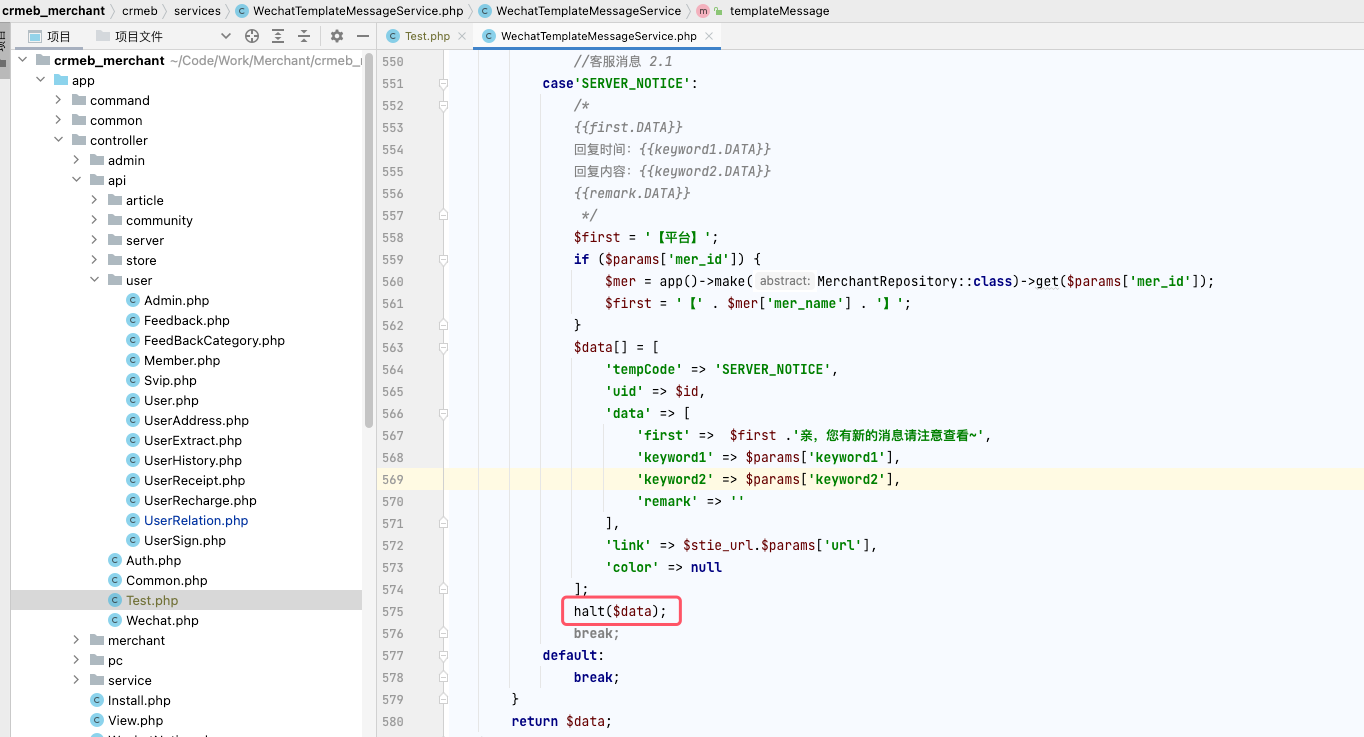
Task: Select the UserRelation.php file
Action: (x=195, y=520)
